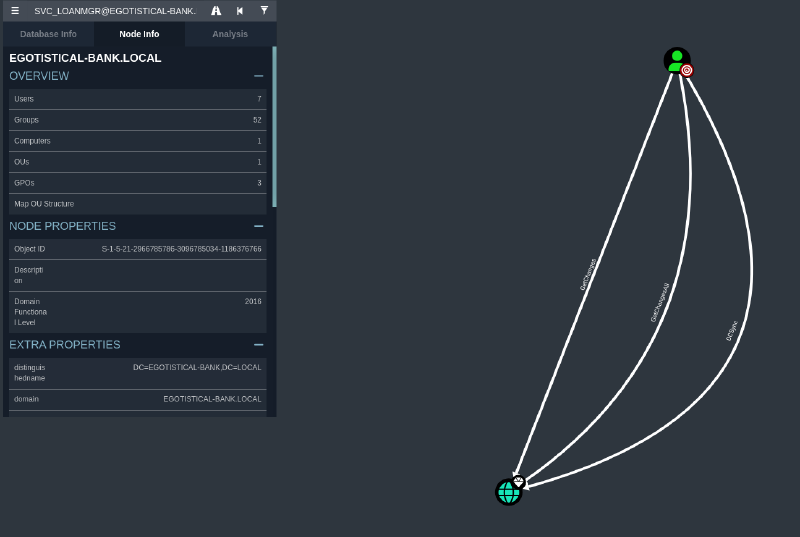Screen dimensions: 800x537
Task: Collapse the Extra Properties section
Action: click(258, 345)
